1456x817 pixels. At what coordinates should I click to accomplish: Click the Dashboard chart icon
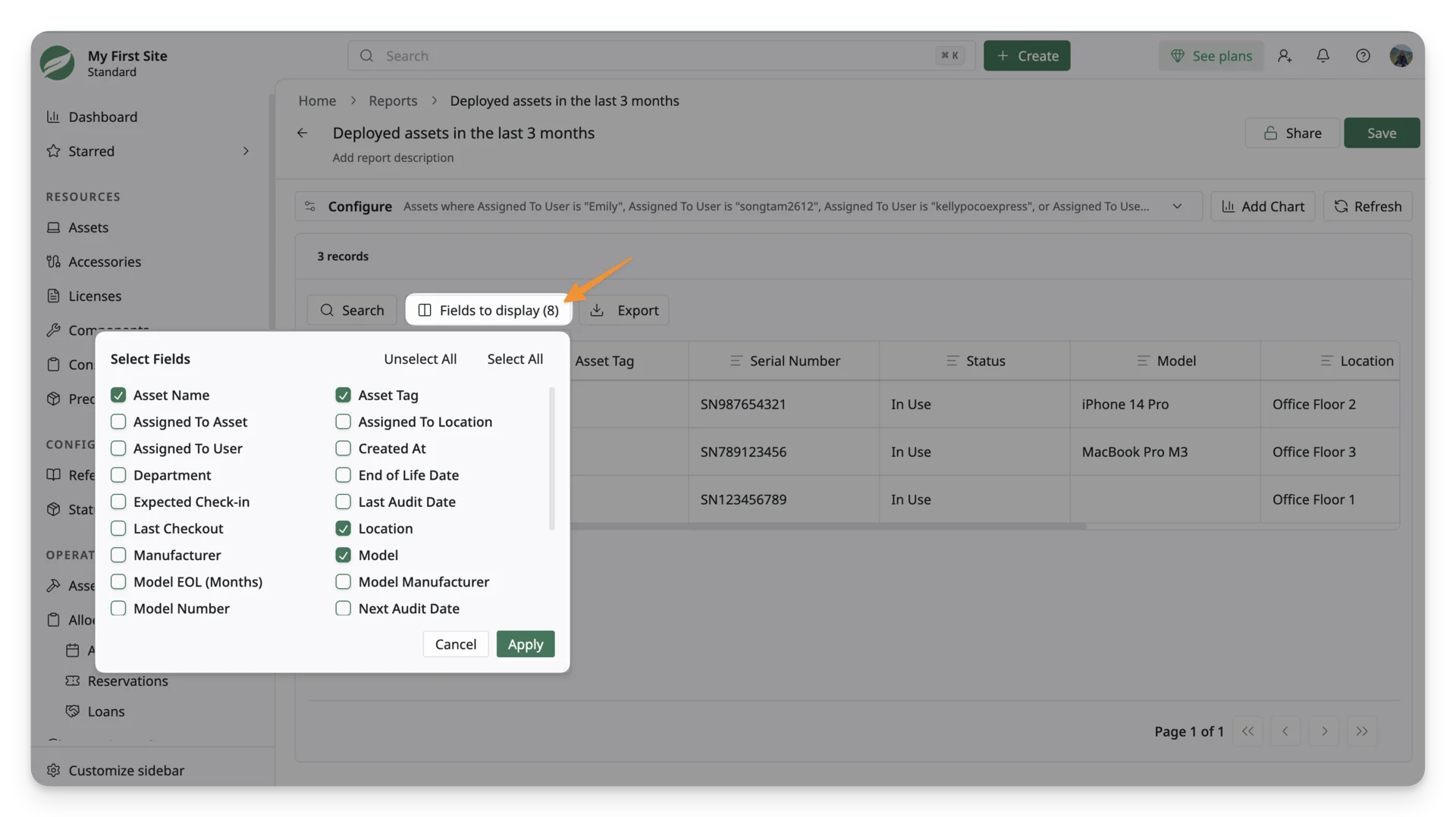(x=53, y=117)
